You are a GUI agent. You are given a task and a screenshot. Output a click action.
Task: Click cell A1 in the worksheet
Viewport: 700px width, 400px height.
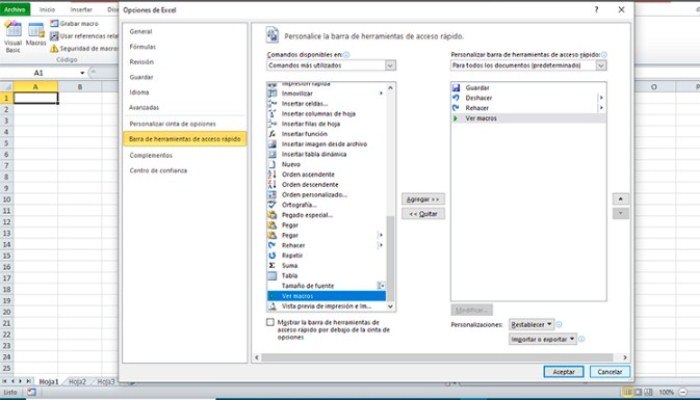tap(36, 98)
